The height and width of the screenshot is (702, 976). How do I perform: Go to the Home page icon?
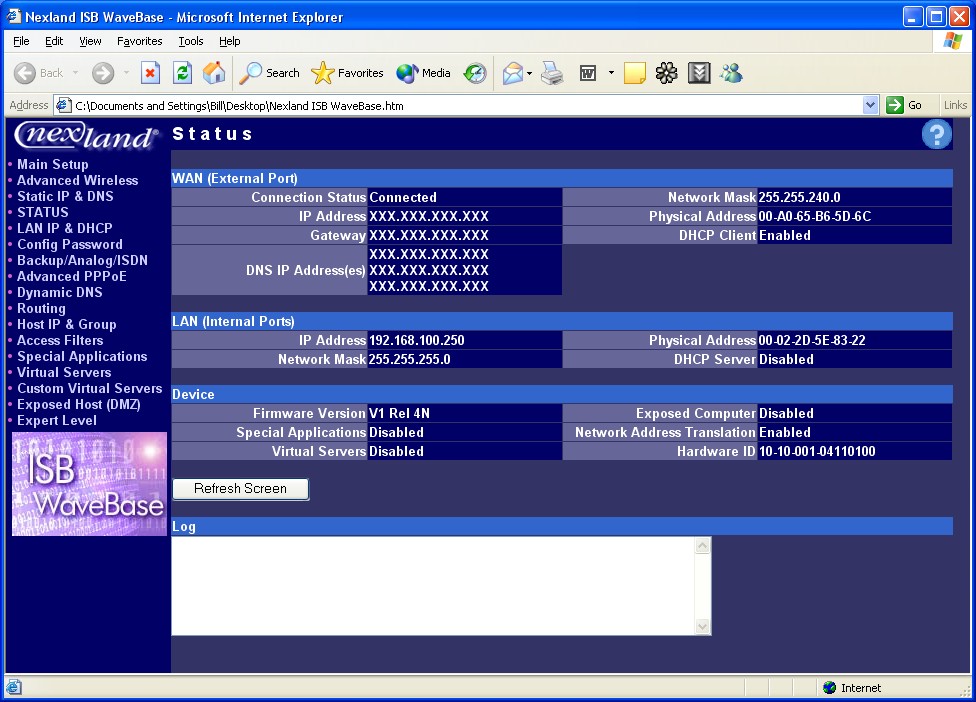pyautogui.click(x=214, y=73)
